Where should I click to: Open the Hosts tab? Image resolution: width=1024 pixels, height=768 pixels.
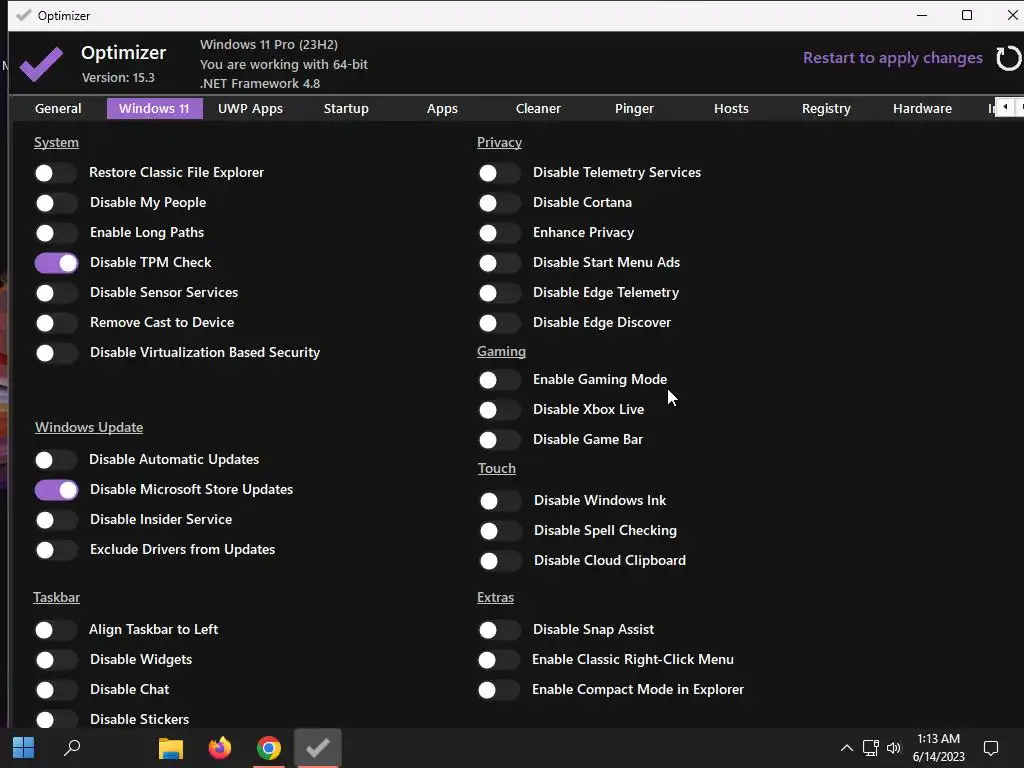tap(731, 108)
